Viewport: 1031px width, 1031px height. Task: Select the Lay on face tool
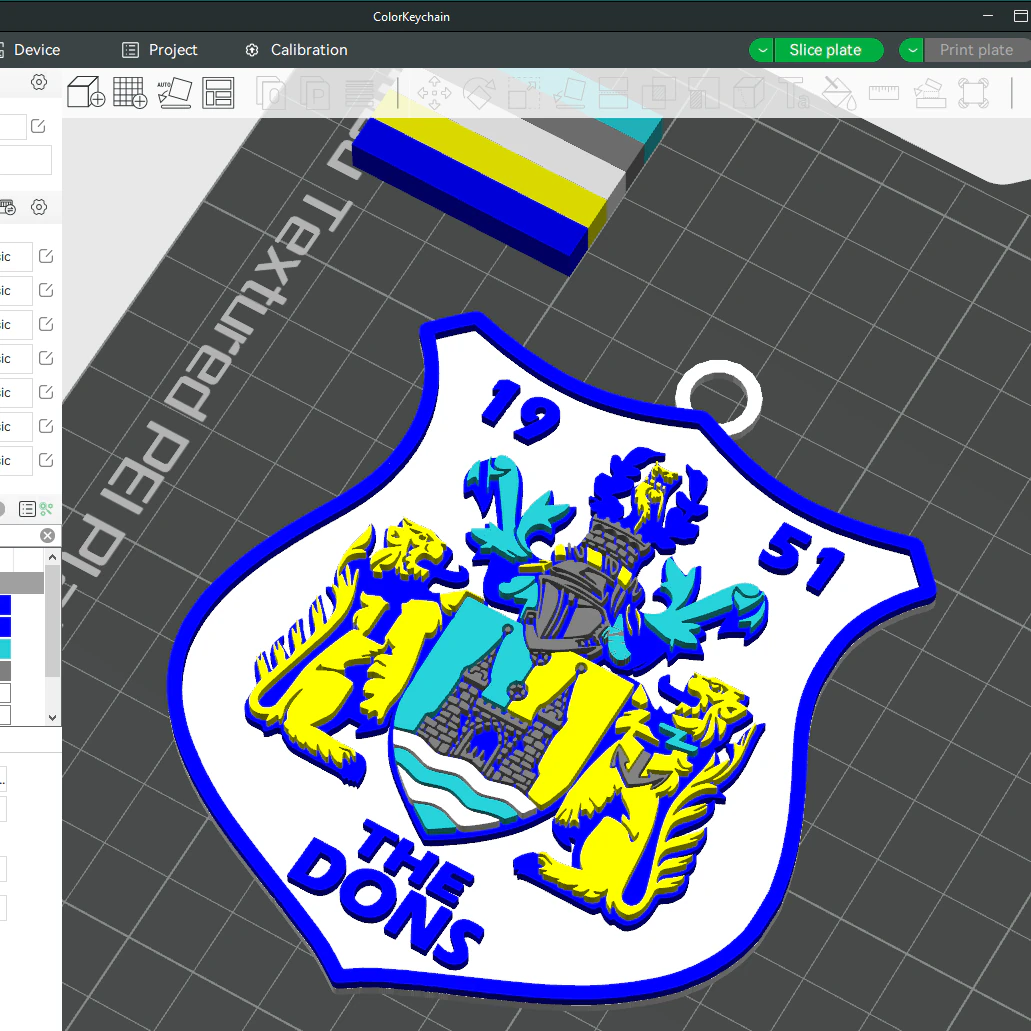[x=569, y=93]
